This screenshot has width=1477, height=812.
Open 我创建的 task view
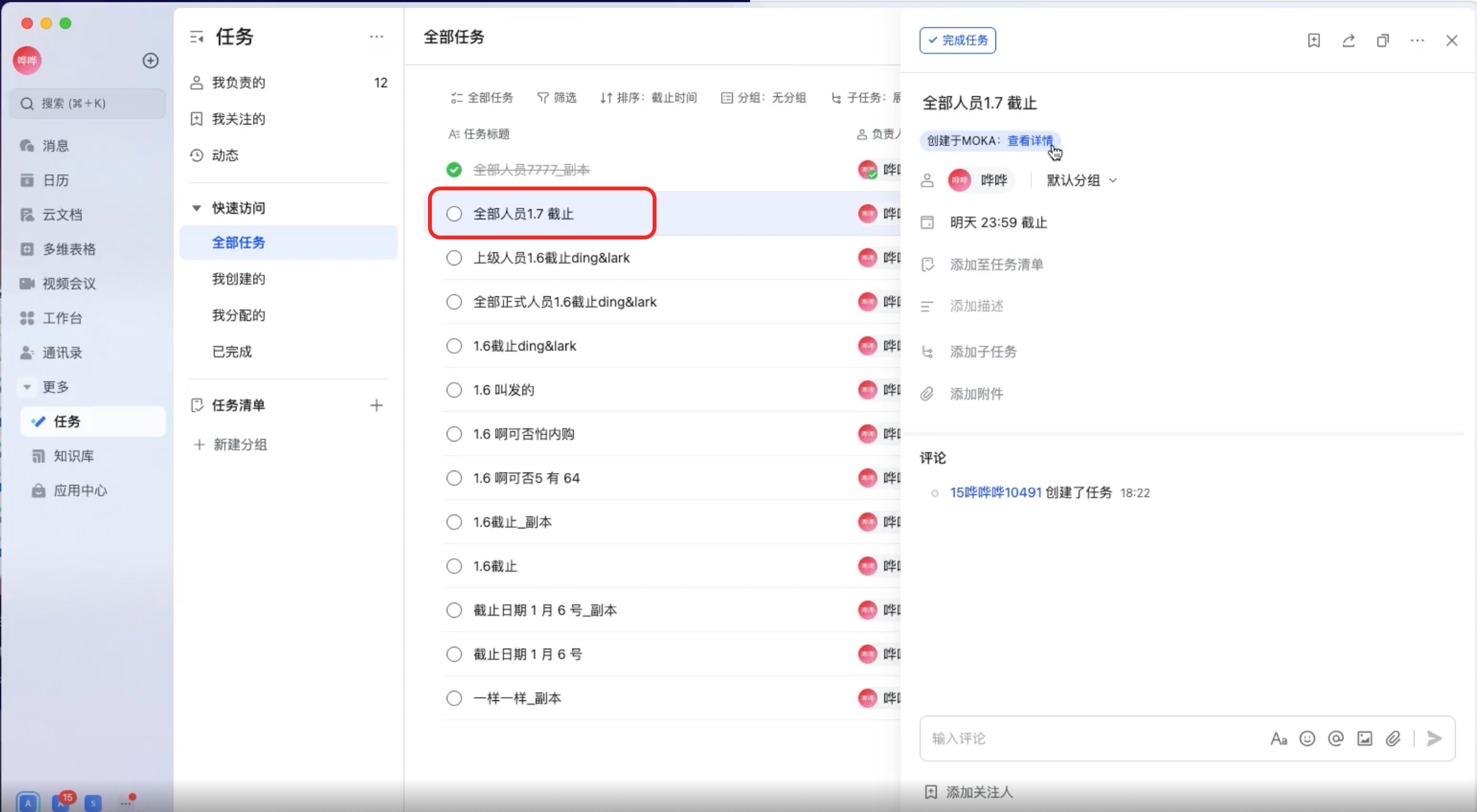pyautogui.click(x=238, y=279)
